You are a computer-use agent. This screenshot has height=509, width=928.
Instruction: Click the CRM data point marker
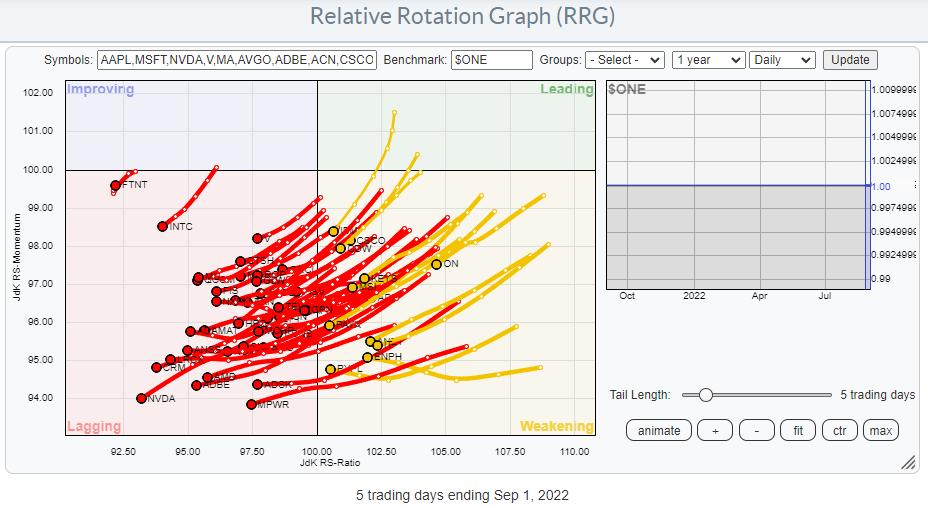click(156, 367)
